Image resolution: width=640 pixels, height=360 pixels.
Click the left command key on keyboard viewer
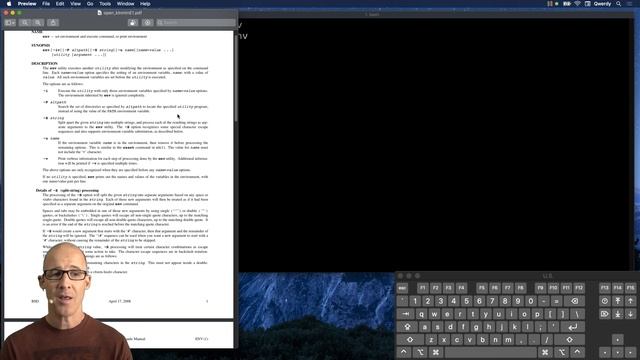click(436, 352)
